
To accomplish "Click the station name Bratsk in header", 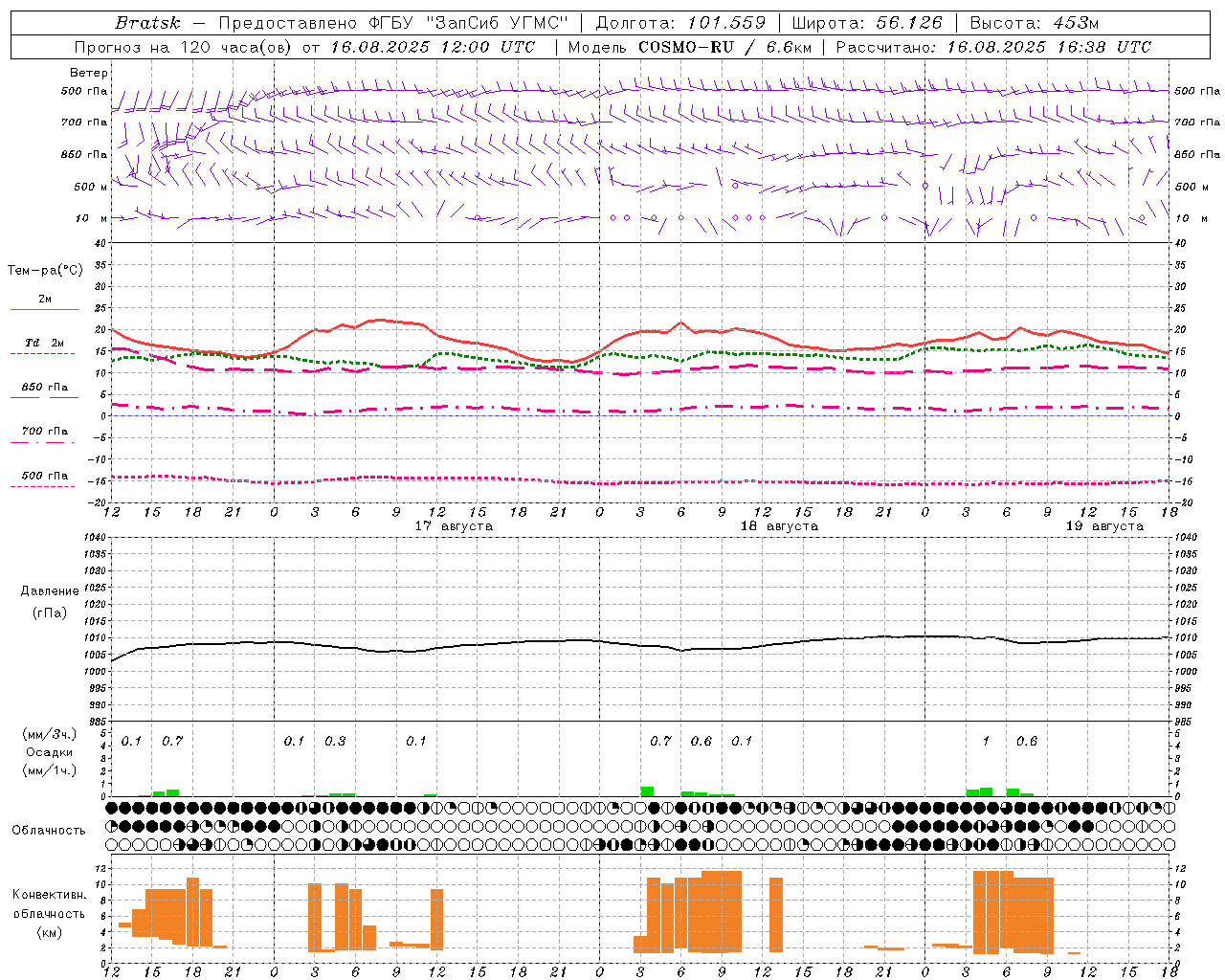I will click(x=147, y=23).
